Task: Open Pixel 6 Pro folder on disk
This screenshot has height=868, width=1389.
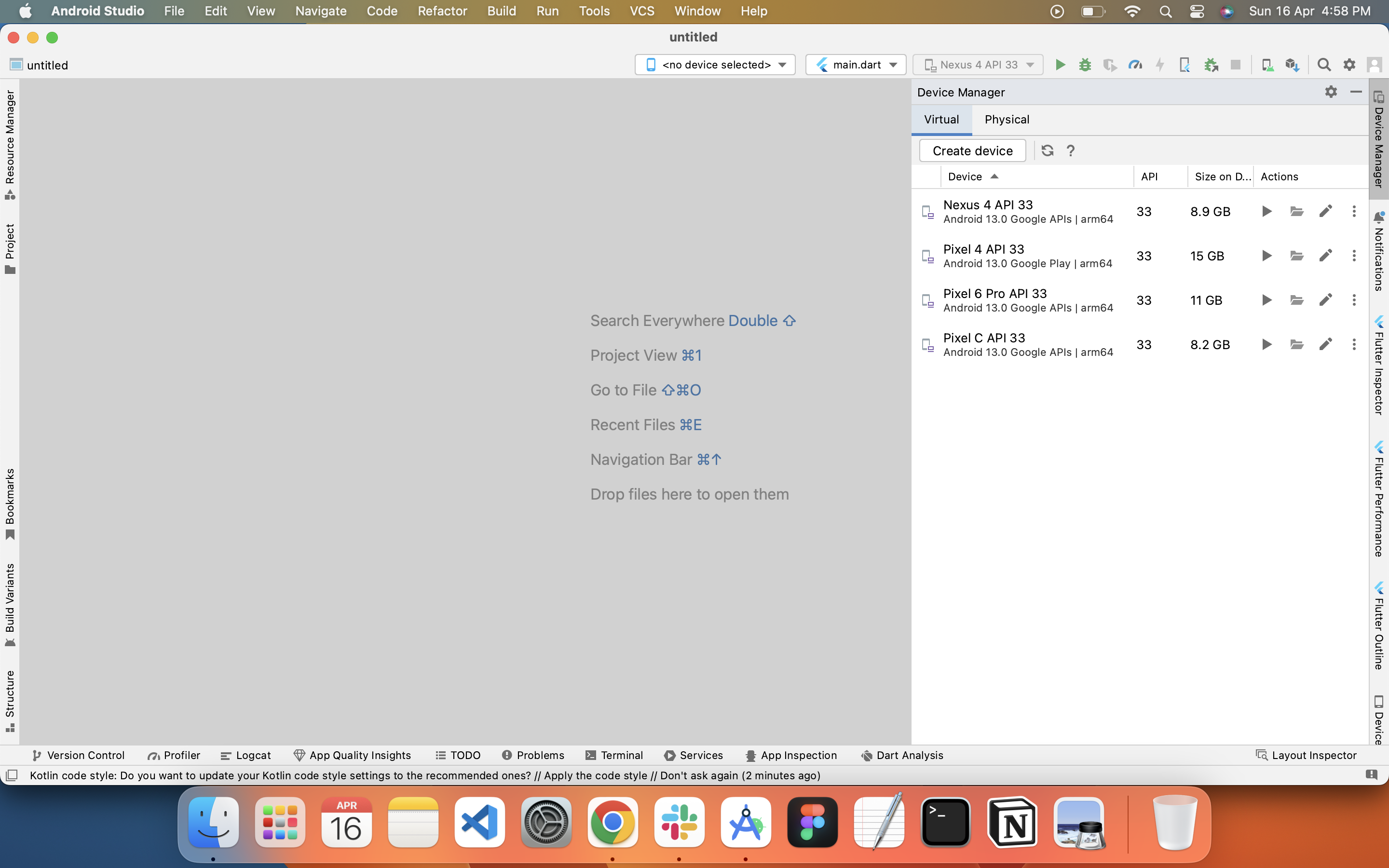Action: [1296, 300]
